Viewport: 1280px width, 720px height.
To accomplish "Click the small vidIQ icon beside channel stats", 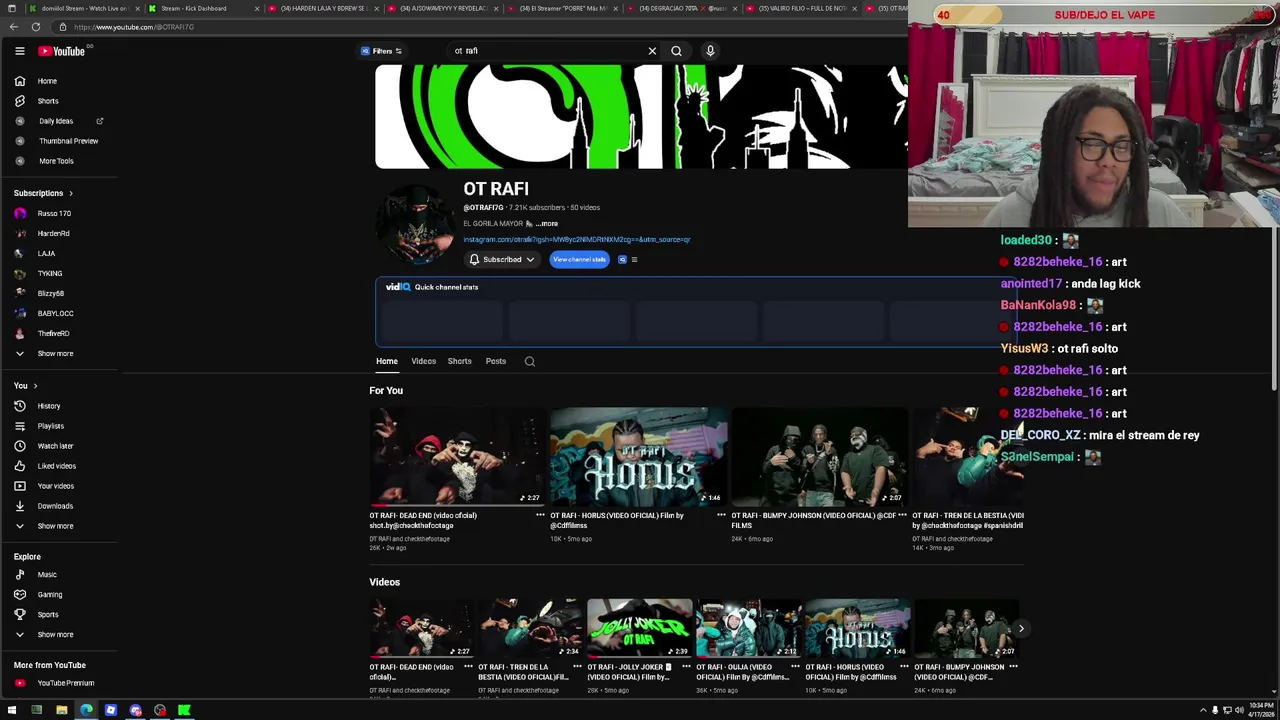I will click(622, 260).
